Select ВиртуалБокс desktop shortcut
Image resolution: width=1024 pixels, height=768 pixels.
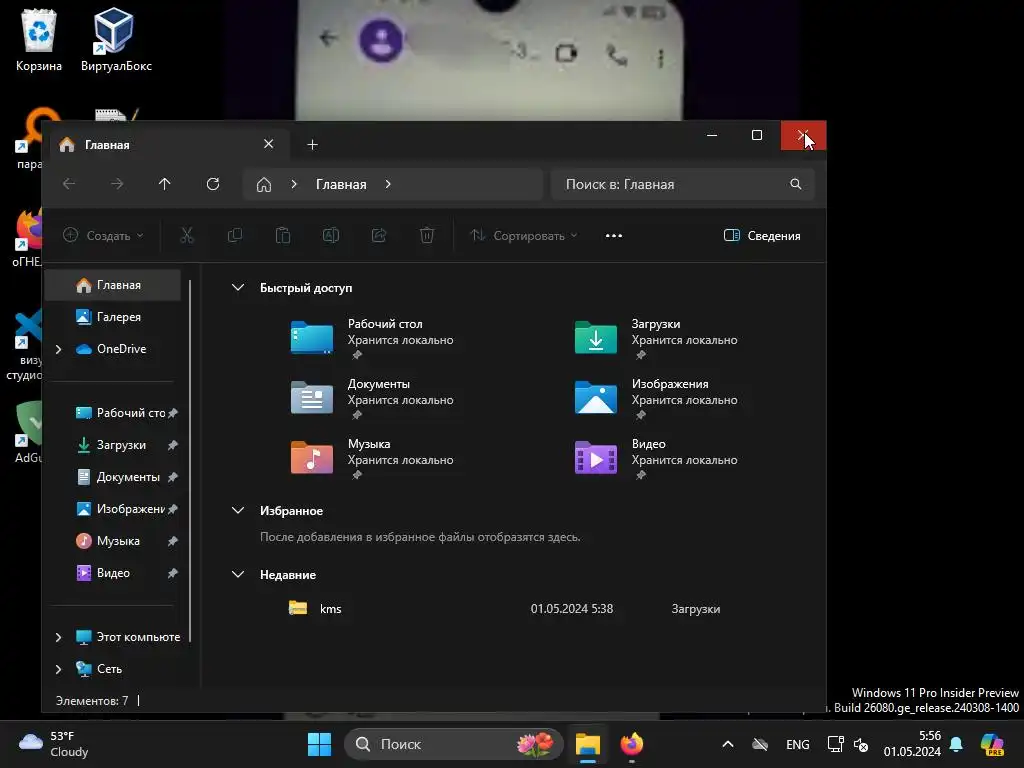point(116,40)
